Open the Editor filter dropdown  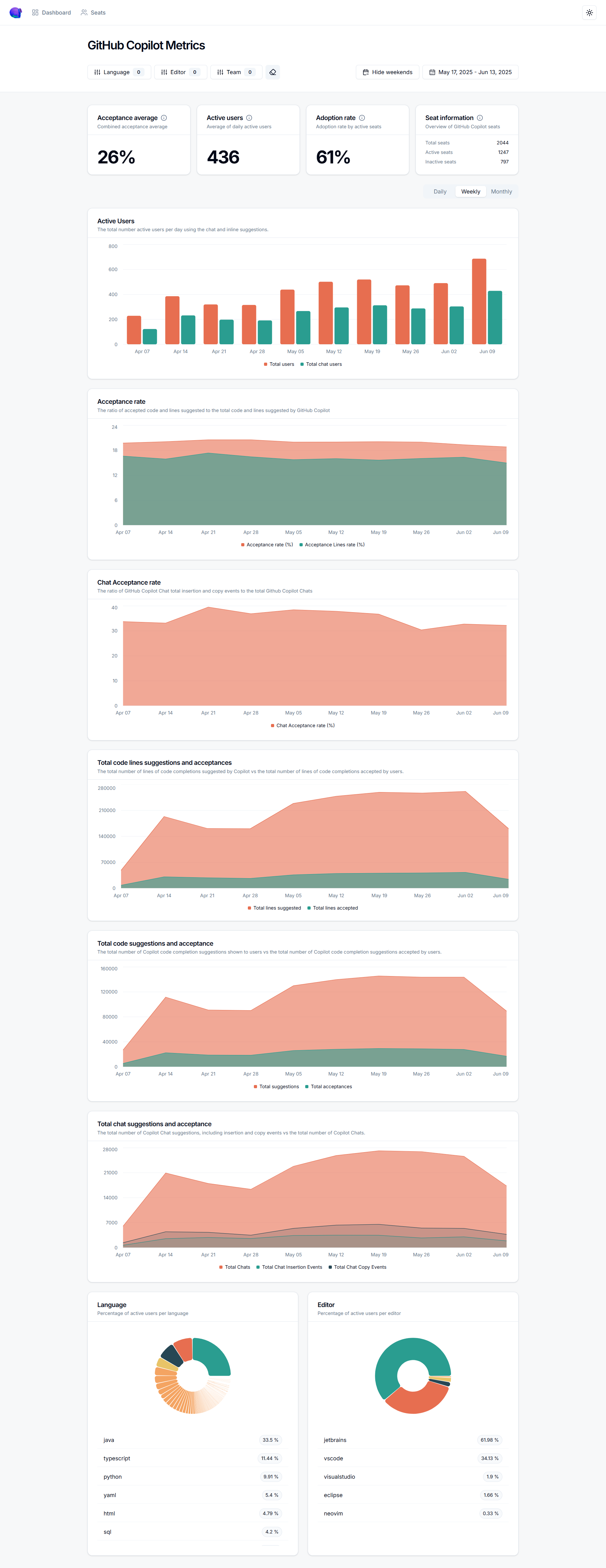[x=180, y=72]
